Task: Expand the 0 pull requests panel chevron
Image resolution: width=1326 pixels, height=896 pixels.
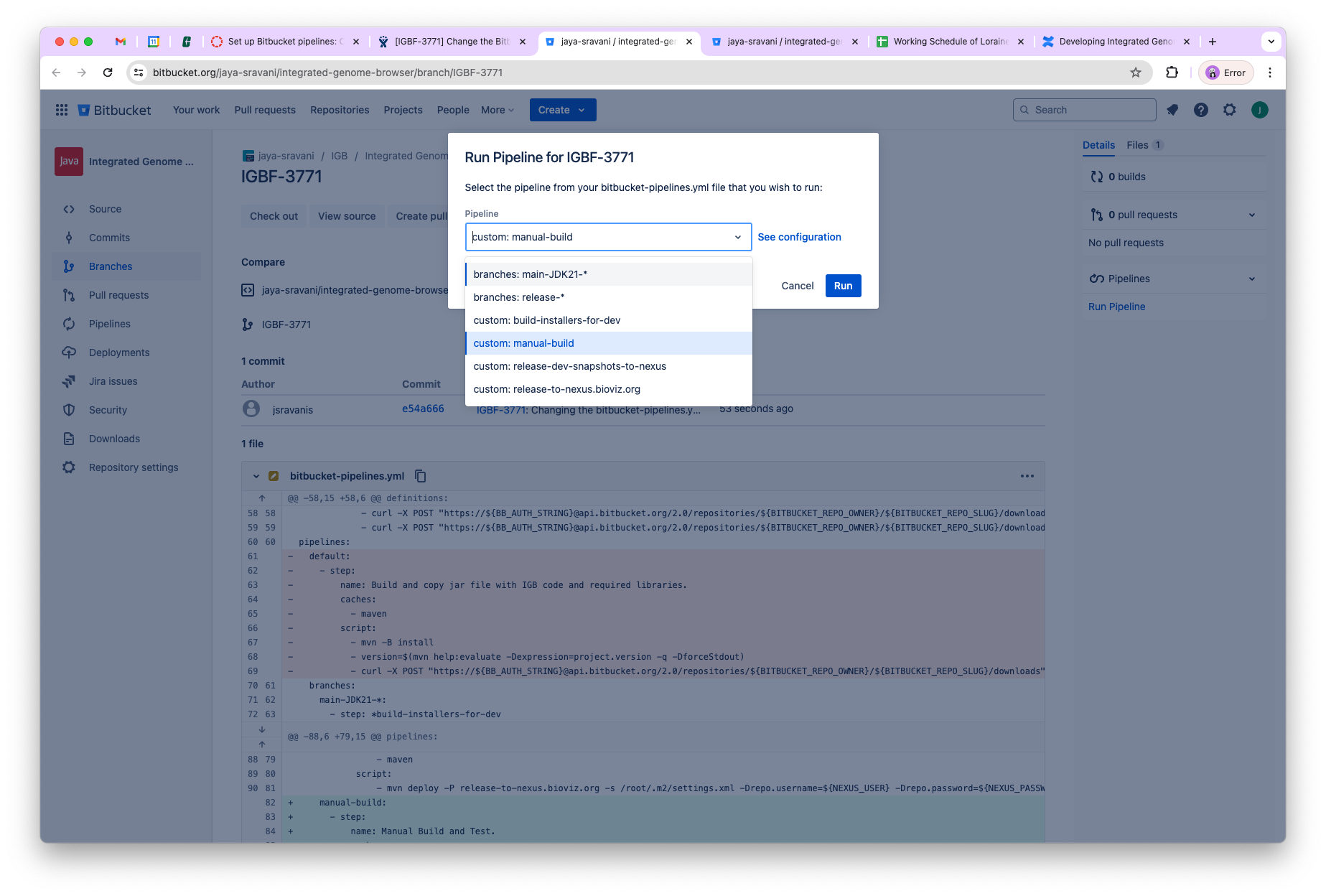Action: pos(1252,215)
